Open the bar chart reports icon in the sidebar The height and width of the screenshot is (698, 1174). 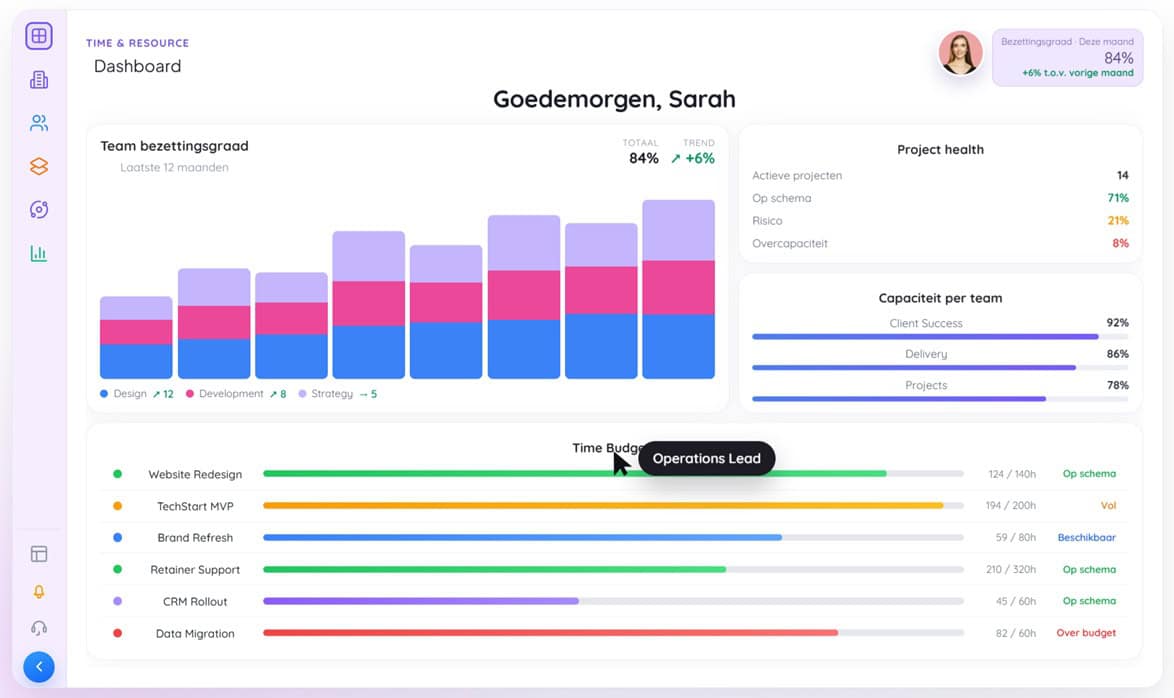(x=38, y=253)
